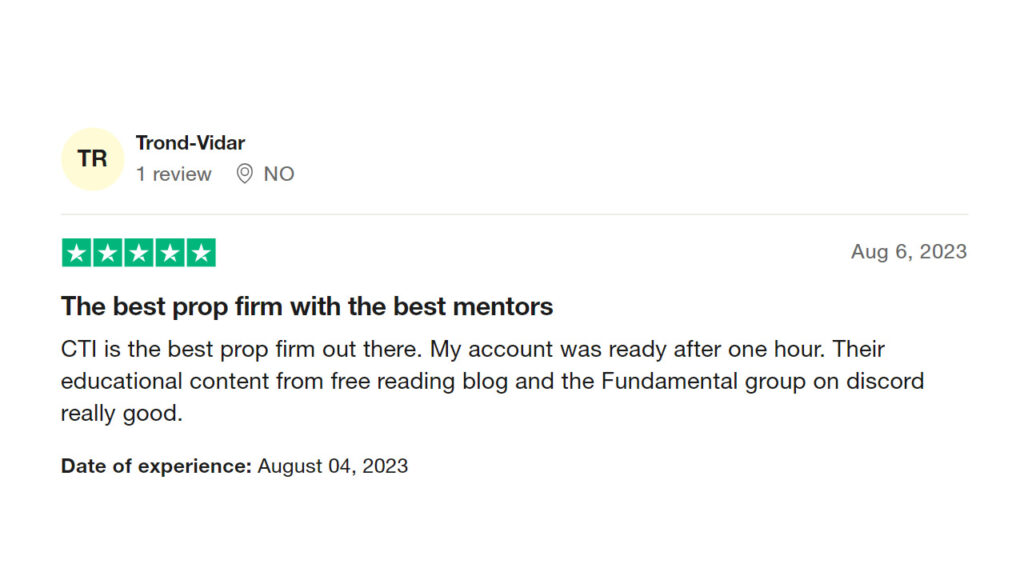Click "really good." at the review's end
This screenshot has width=1024, height=584.
(122, 413)
